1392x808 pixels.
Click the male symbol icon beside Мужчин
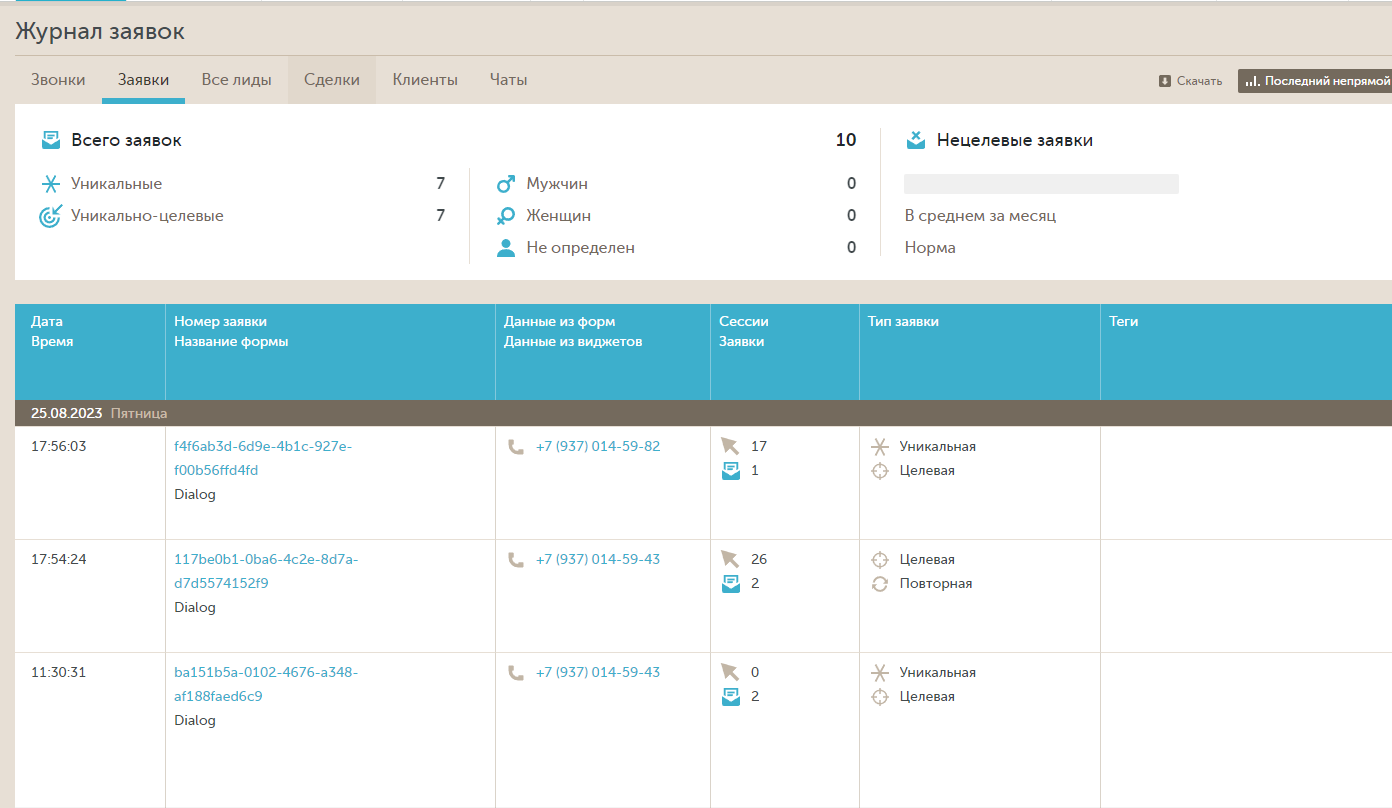click(x=506, y=184)
